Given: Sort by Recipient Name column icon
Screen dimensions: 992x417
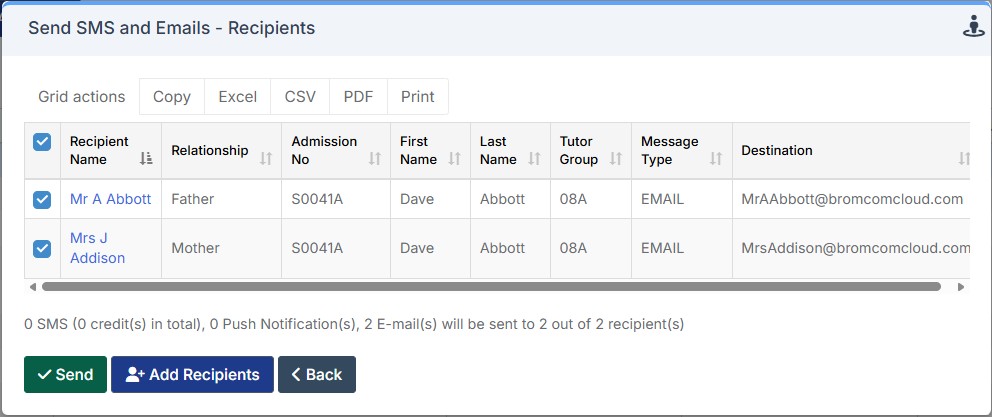Looking at the screenshot, I should [146, 159].
